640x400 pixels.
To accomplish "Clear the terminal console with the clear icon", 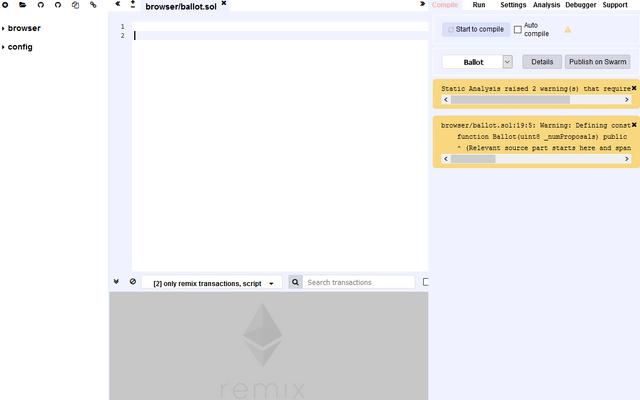I will (x=133, y=282).
